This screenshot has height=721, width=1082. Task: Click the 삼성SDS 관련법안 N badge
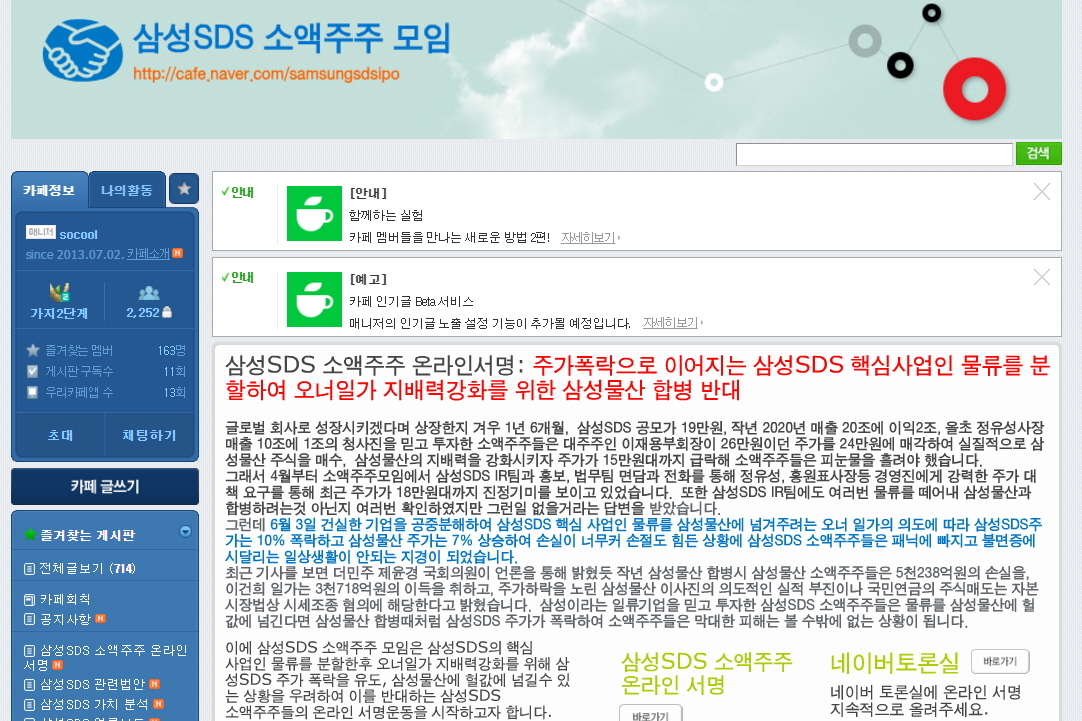point(155,684)
